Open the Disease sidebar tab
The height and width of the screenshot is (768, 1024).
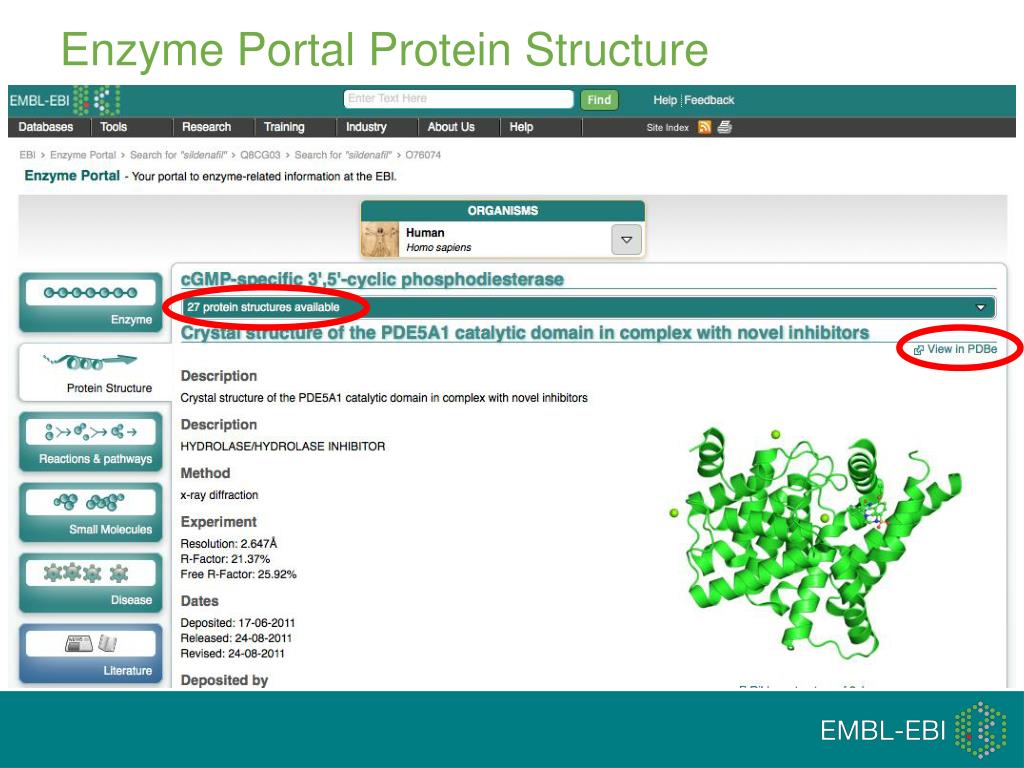[x=91, y=583]
